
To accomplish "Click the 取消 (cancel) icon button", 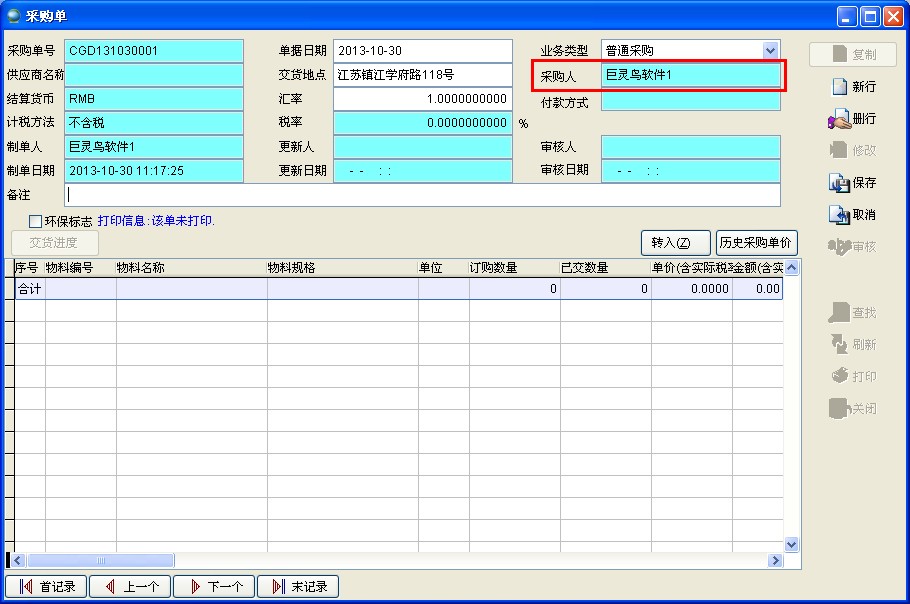I will click(x=853, y=215).
